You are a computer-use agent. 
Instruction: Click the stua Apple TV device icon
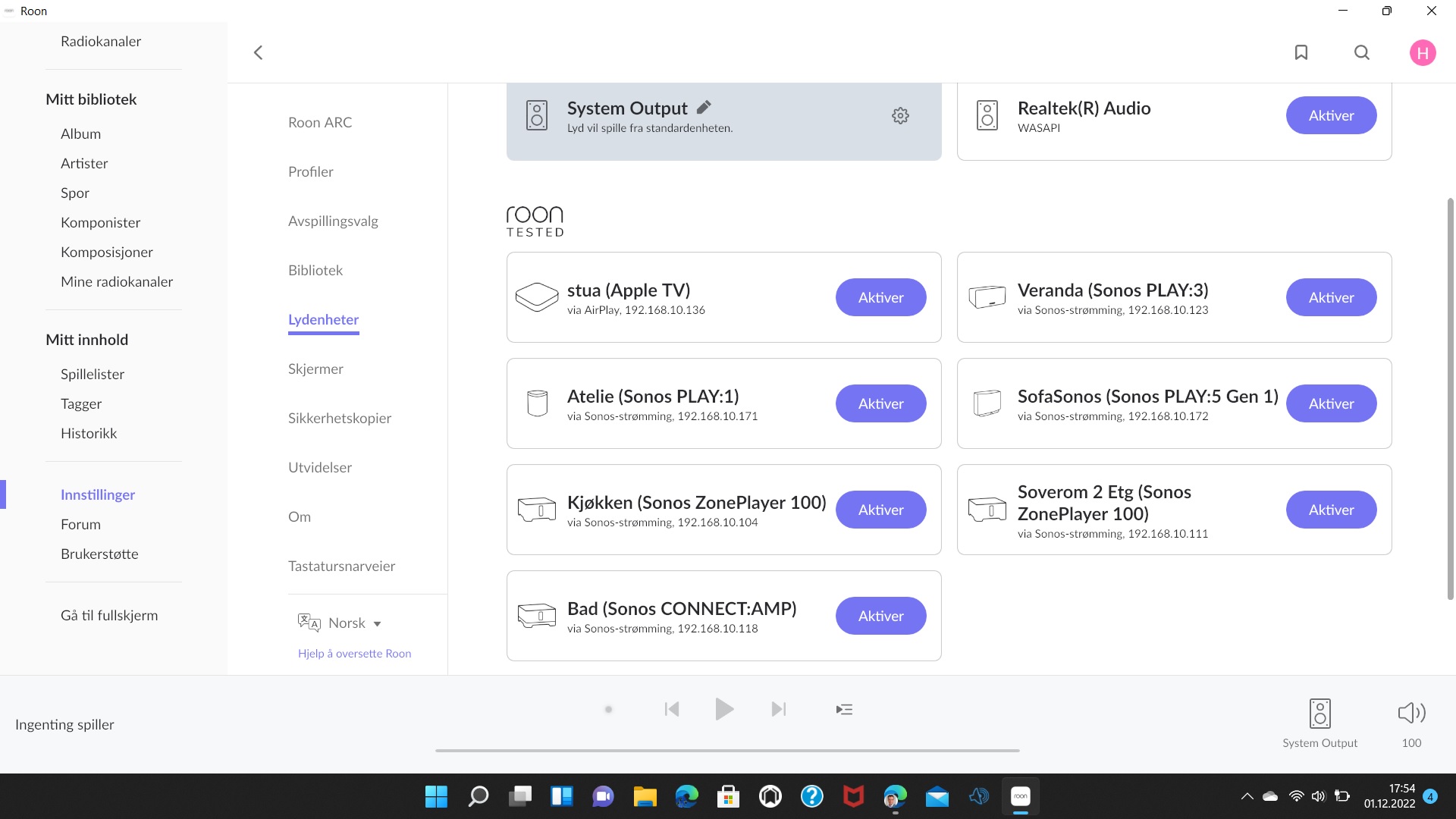pyautogui.click(x=537, y=297)
